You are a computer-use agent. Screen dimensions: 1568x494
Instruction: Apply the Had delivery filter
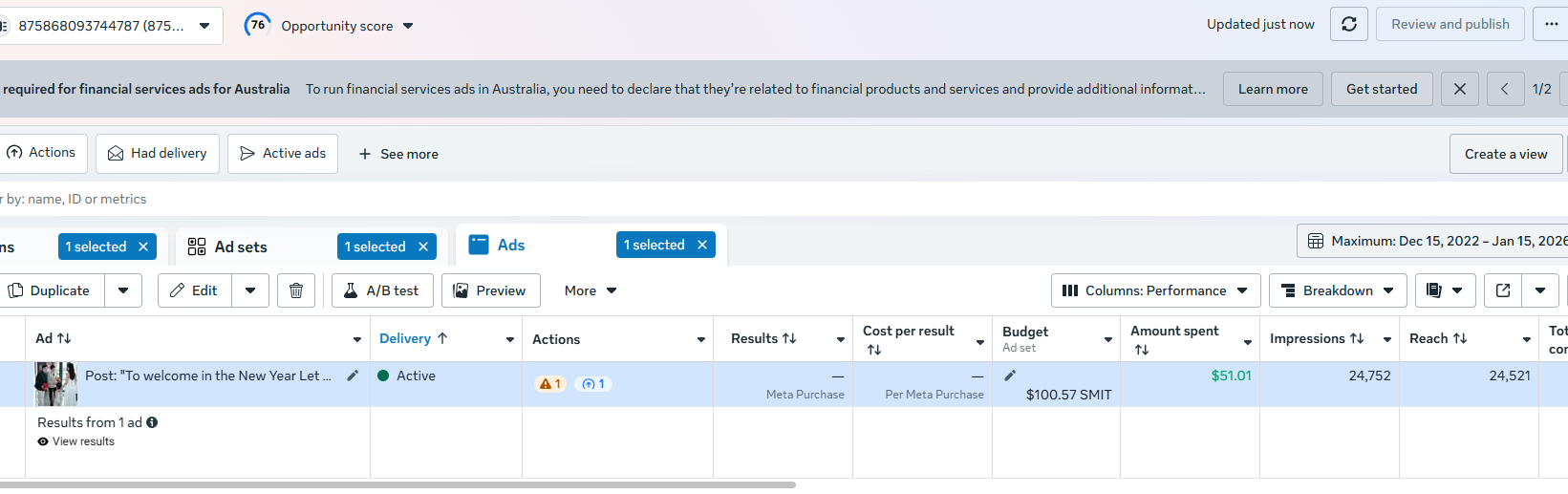[x=158, y=153]
